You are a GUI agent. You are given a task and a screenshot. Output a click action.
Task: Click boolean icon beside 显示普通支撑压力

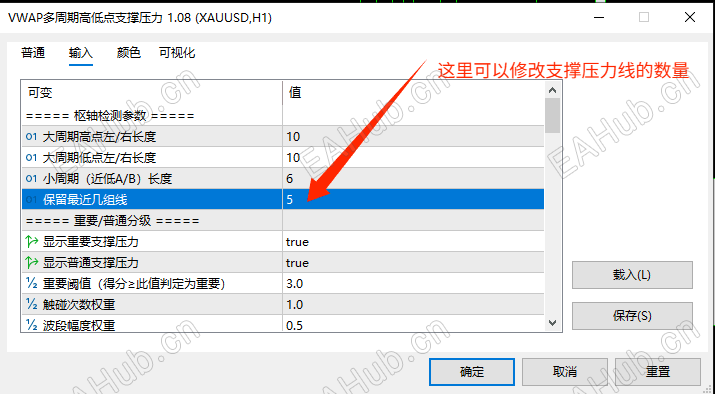point(31,262)
